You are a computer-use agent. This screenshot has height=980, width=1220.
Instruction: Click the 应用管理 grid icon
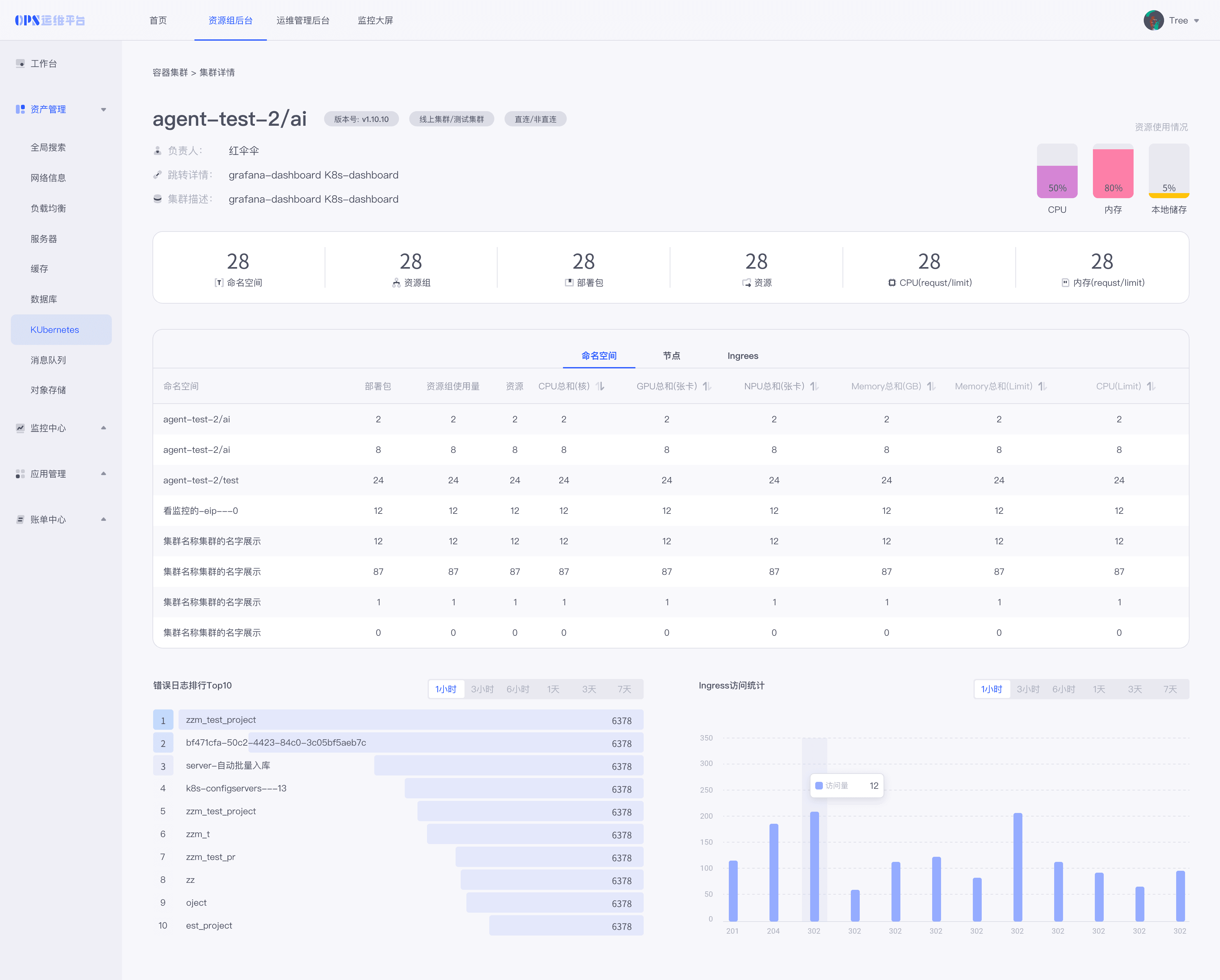point(20,474)
